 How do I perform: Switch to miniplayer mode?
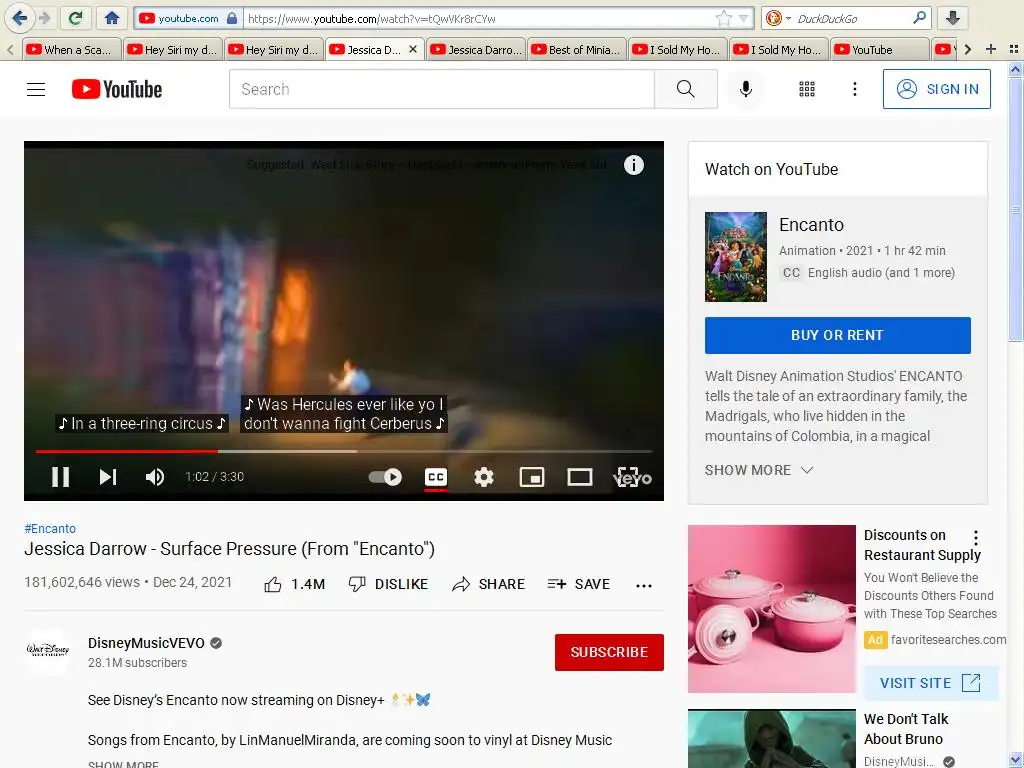click(x=532, y=477)
